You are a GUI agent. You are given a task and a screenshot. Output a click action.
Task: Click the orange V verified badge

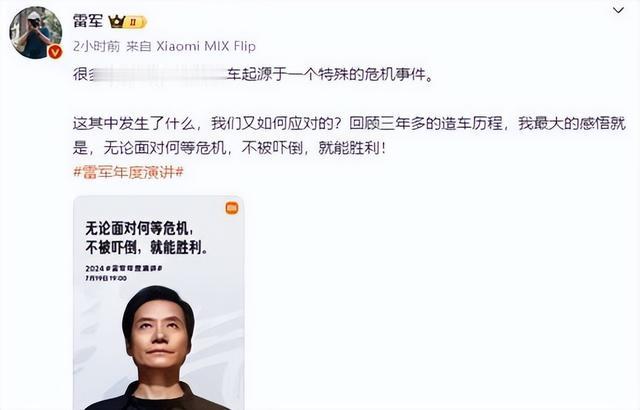pos(55,52)
